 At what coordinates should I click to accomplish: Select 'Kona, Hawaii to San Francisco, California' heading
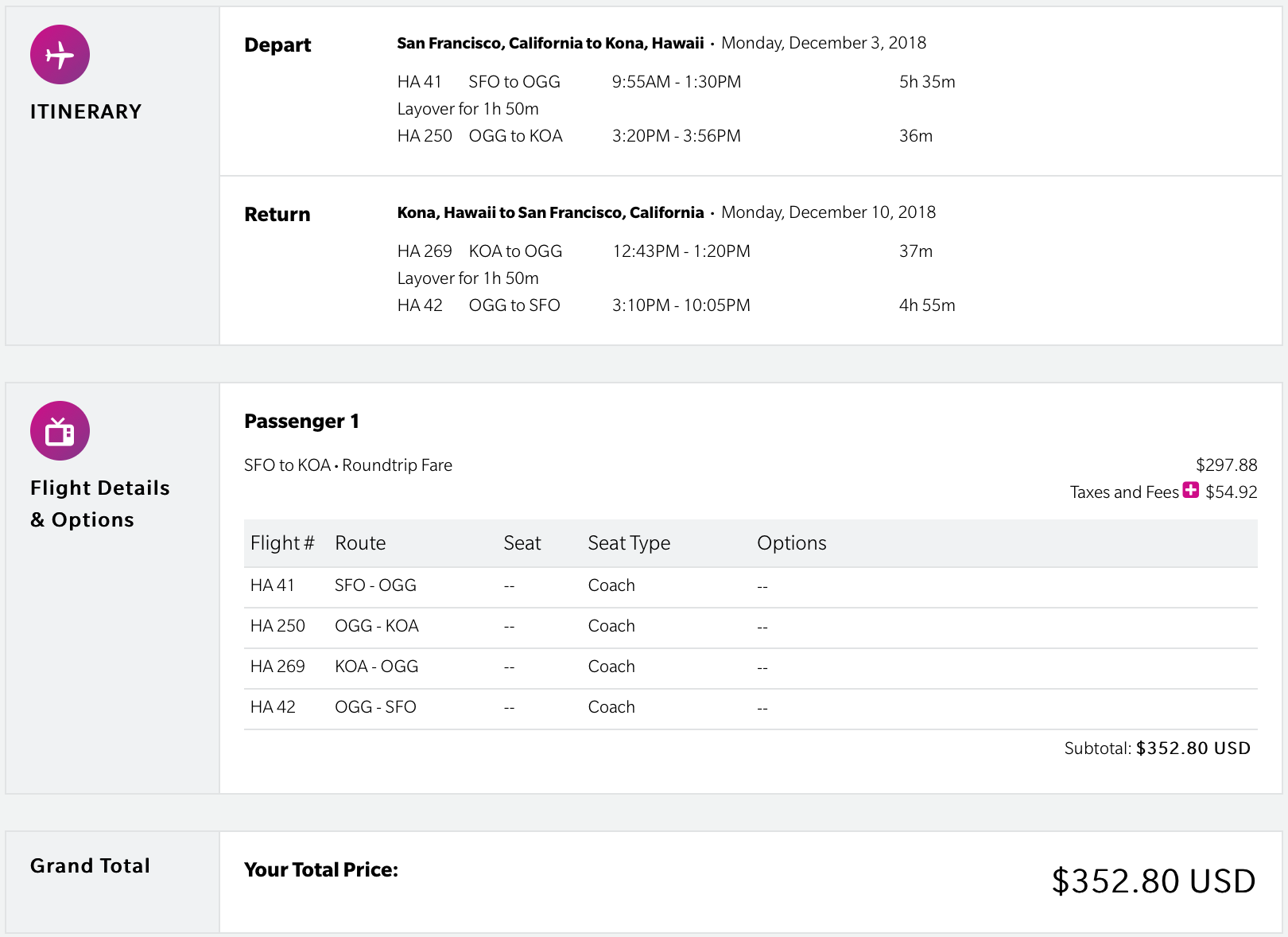coord(550,212)
